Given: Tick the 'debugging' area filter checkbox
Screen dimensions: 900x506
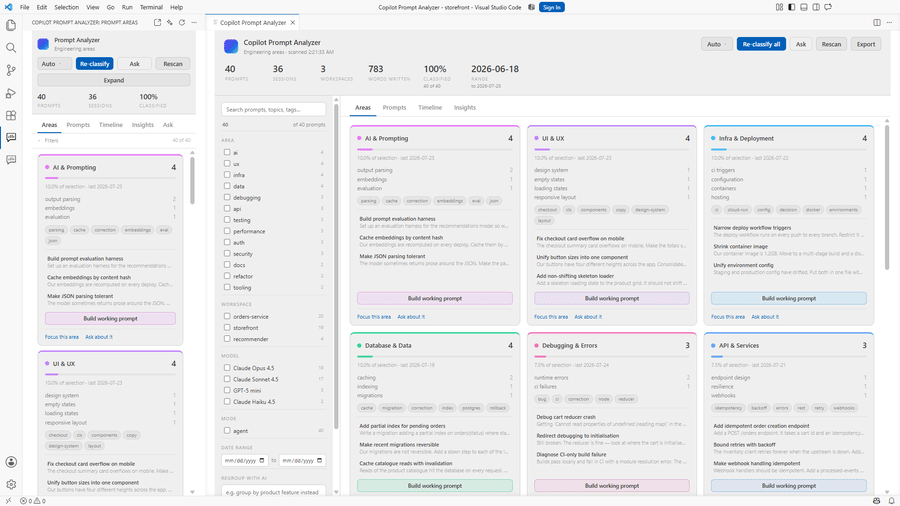Looking at the screenshot, I should click(227, 197).
